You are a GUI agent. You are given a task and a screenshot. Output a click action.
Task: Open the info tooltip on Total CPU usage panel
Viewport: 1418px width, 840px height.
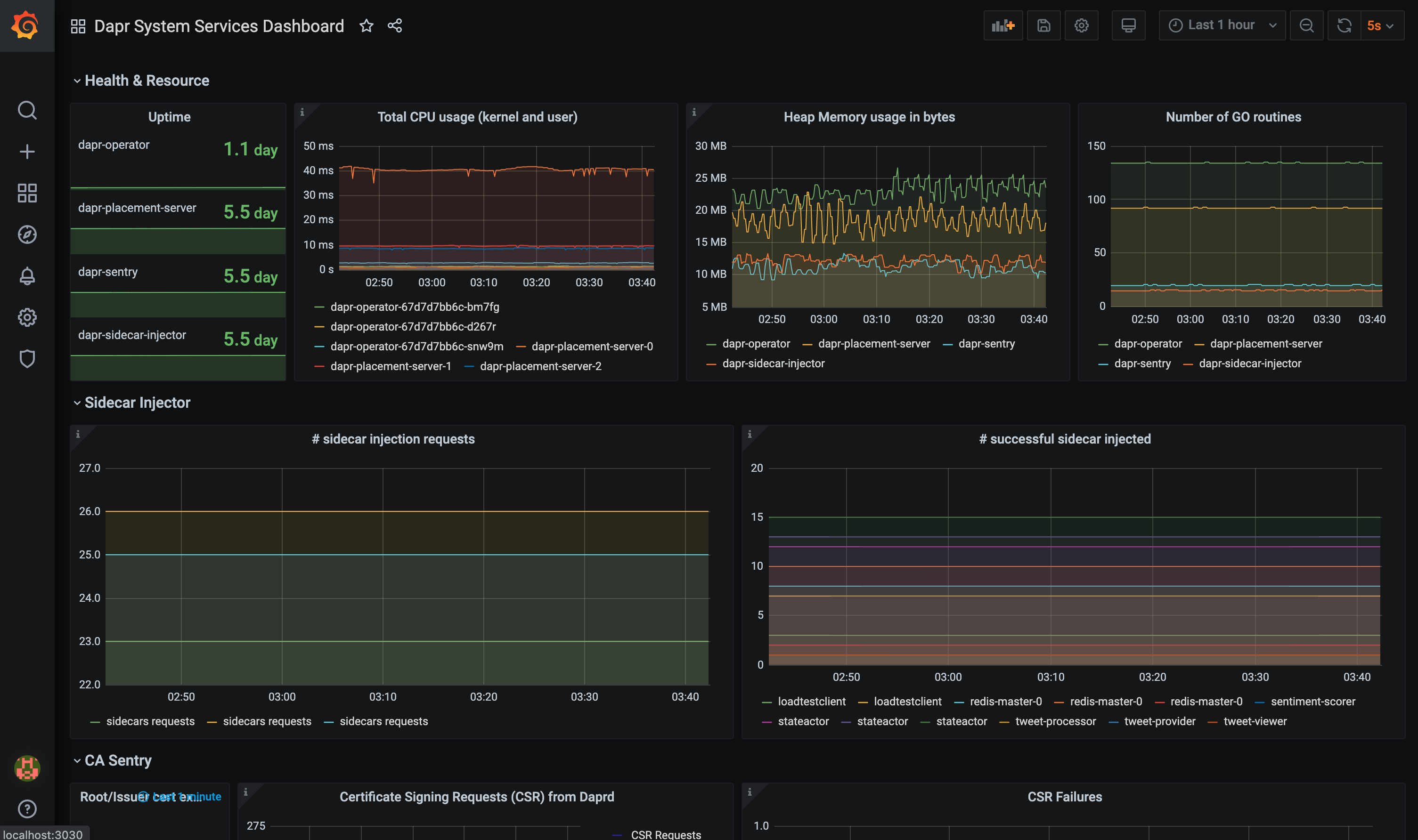[303, 112]
